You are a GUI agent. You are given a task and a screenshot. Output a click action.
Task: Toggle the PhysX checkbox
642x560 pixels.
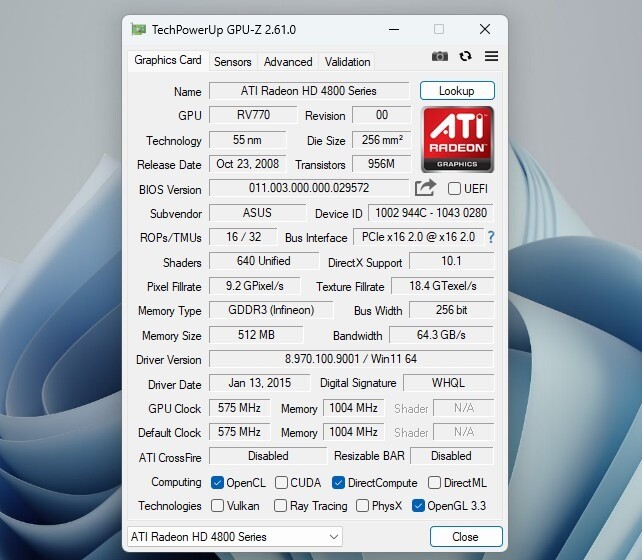coord(362,506)
